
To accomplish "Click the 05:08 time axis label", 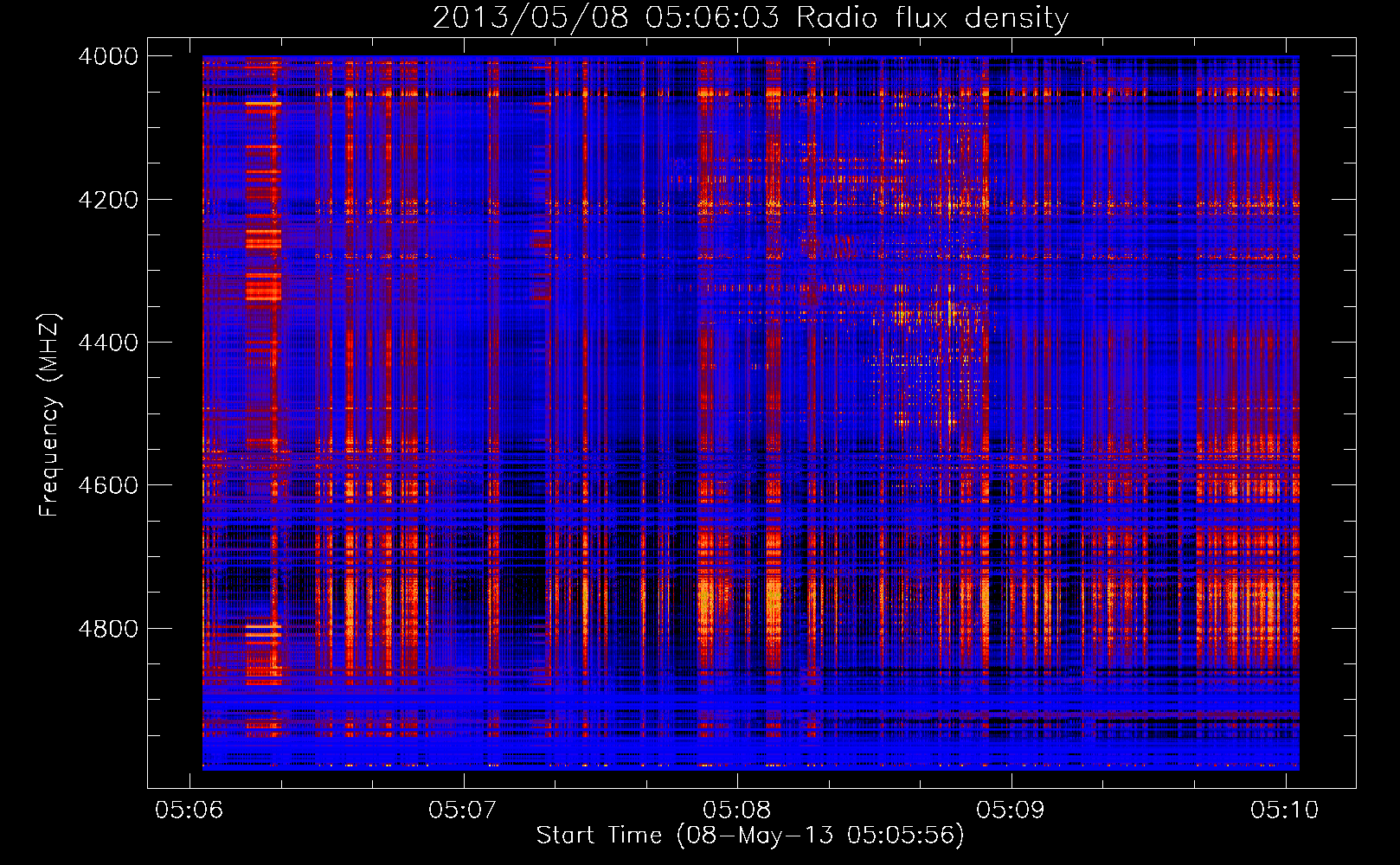I will pos(736,810).
